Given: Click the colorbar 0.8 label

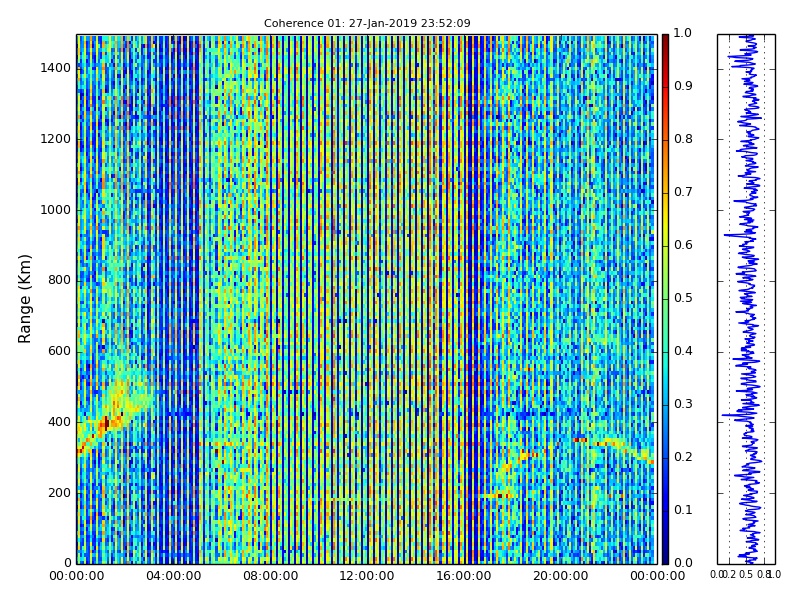Looking at the screenshot, I should tap(683, 139).
